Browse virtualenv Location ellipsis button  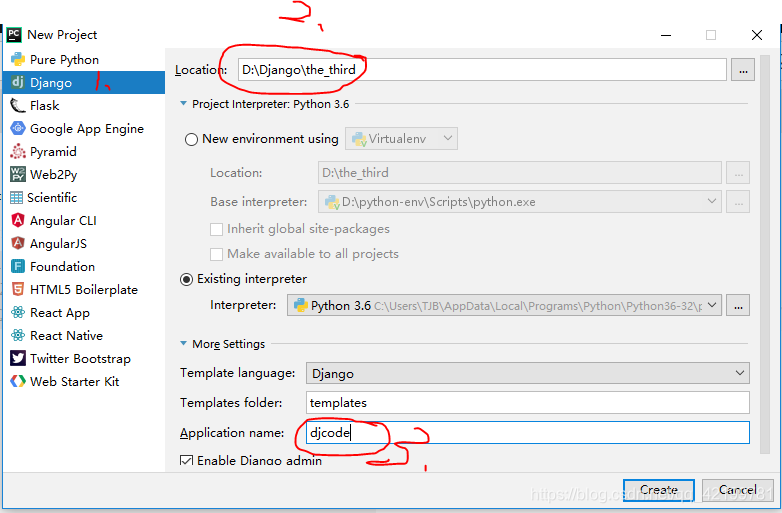click(x=738, y=173)
